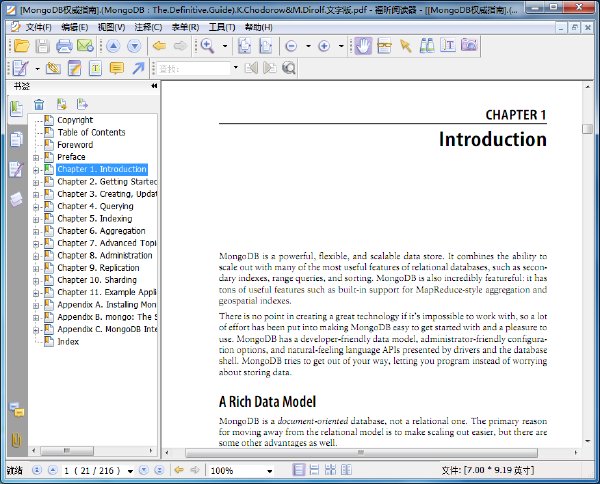Open the zoom tool dropdown arrow
The height and width of the screenshot is (484, 600).
225,46
